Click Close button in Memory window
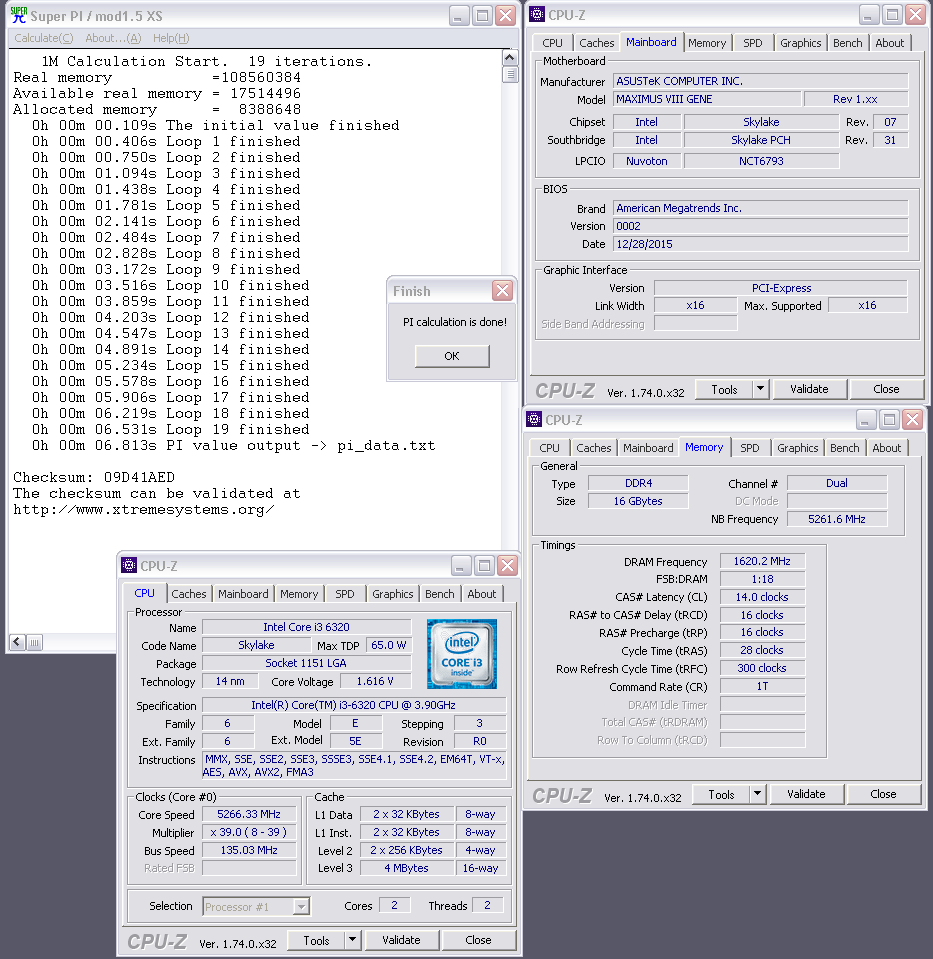Screen dimensions: 933x959 click(x=883, y=794)
